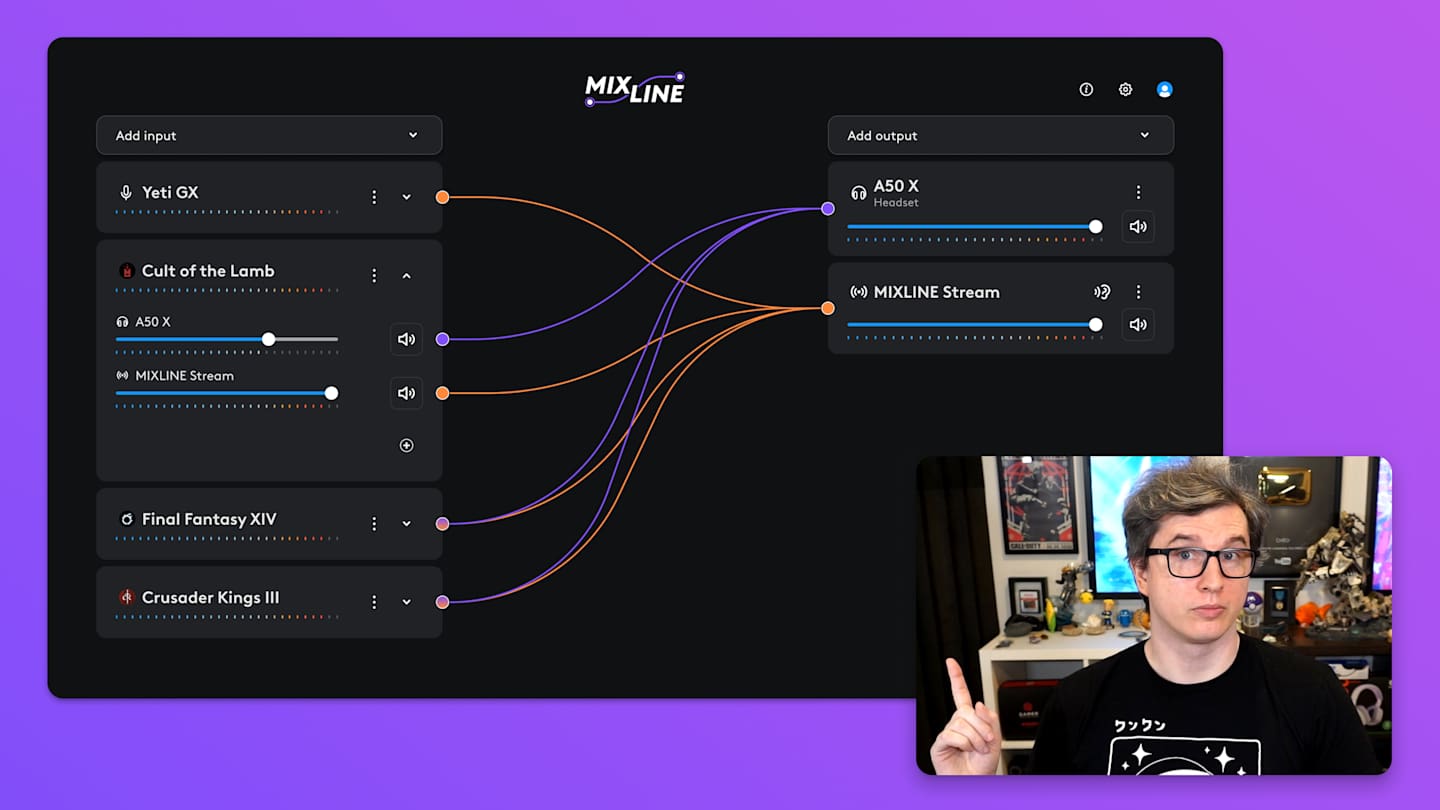Select the Yeti GX orange connection node

(442, 197)
